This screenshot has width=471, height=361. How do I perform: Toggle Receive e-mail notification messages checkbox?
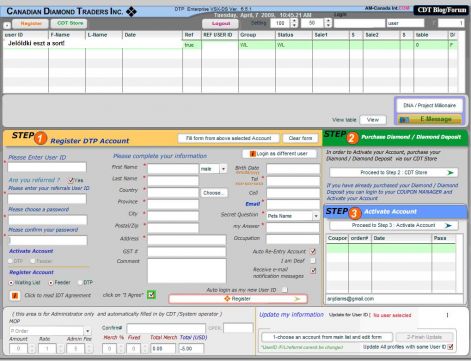(313, 271)
